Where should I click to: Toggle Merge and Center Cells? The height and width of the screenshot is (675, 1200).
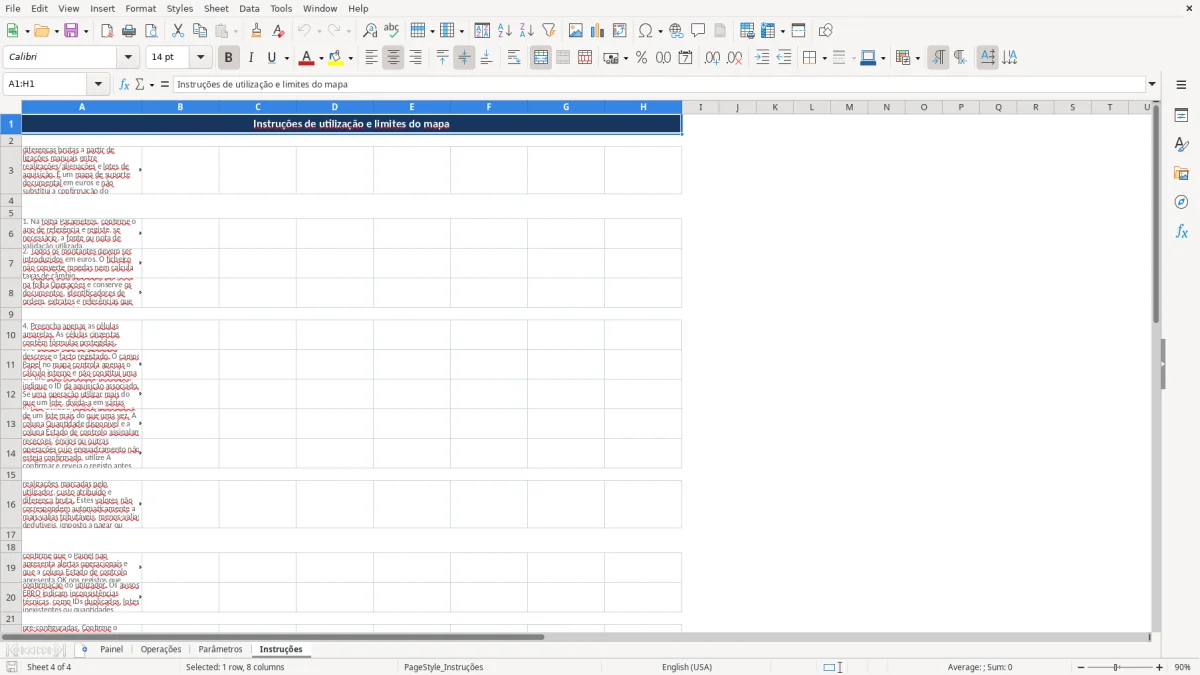click(541, 58)
